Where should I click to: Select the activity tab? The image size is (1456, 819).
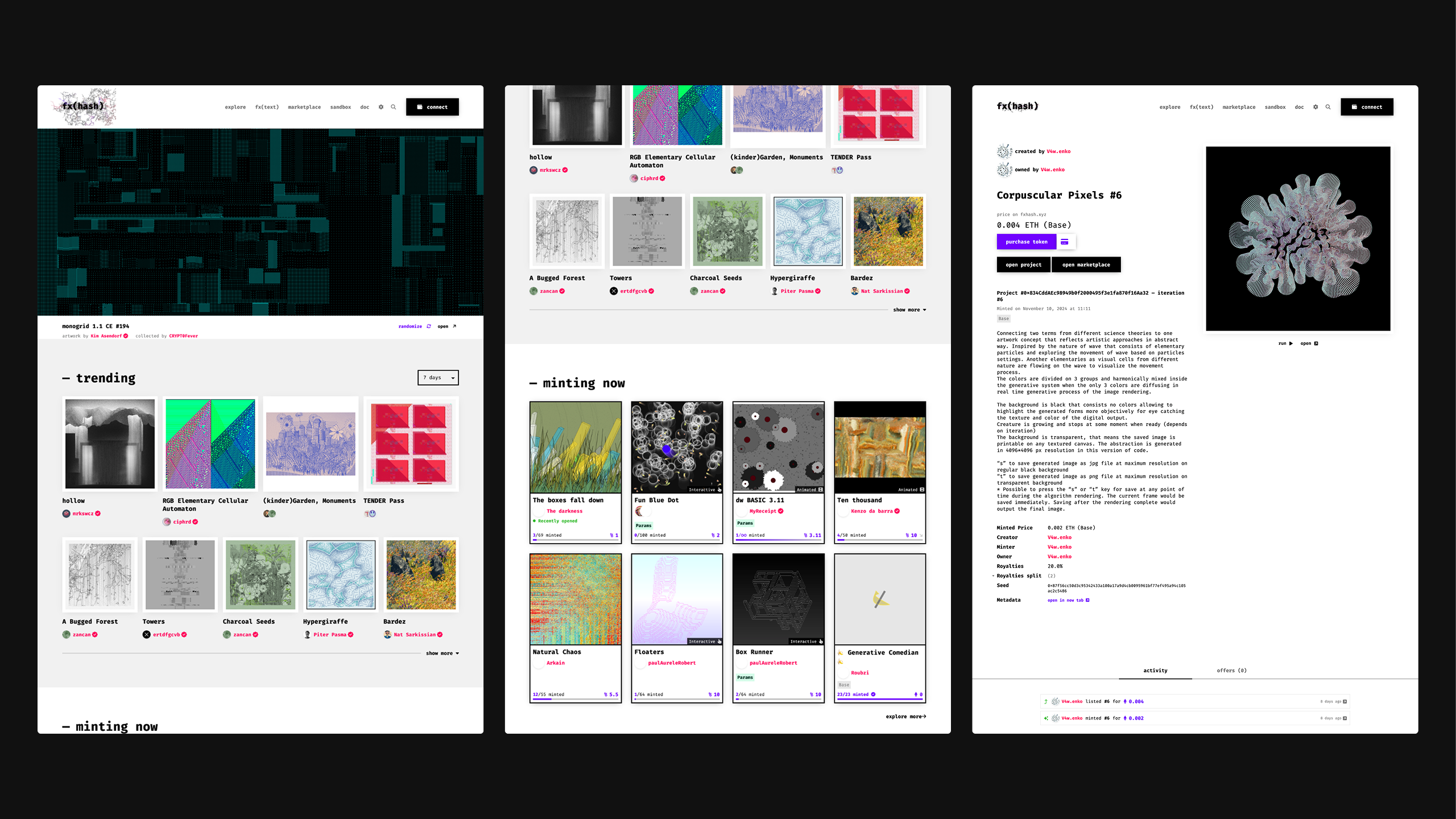[x=1155, y=671]
